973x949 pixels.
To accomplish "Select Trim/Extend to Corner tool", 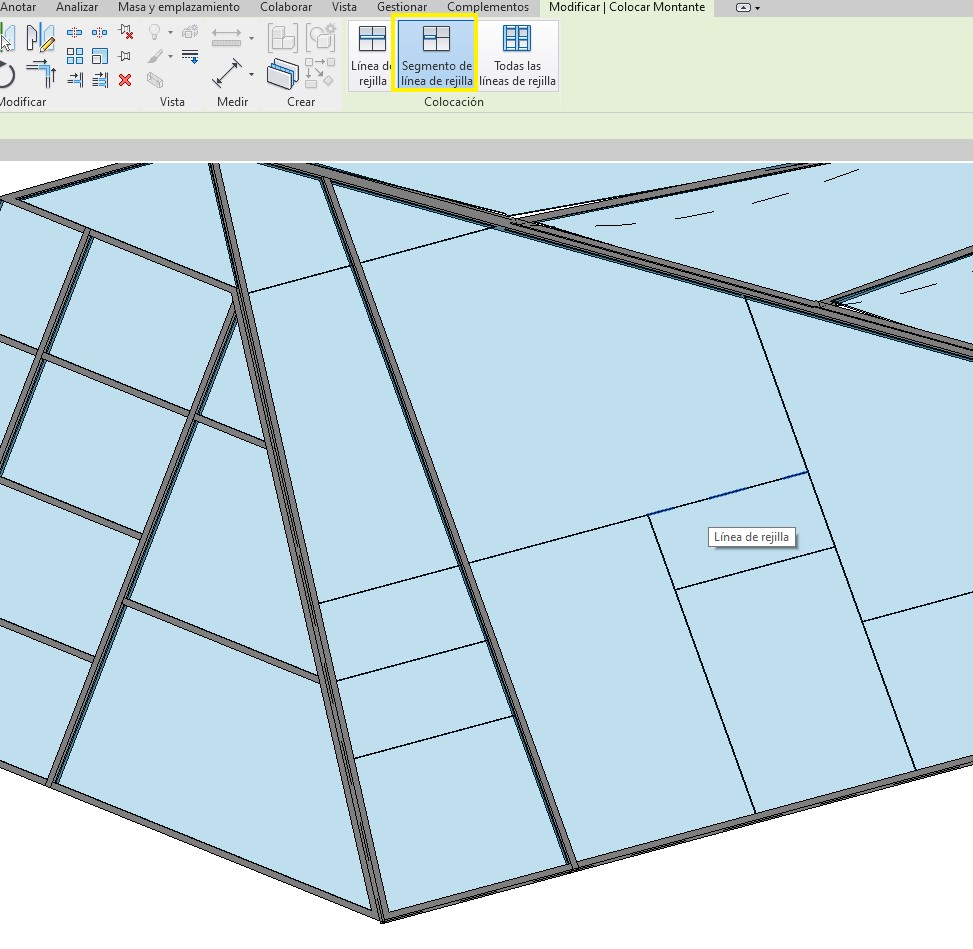I will coord(40,74).
